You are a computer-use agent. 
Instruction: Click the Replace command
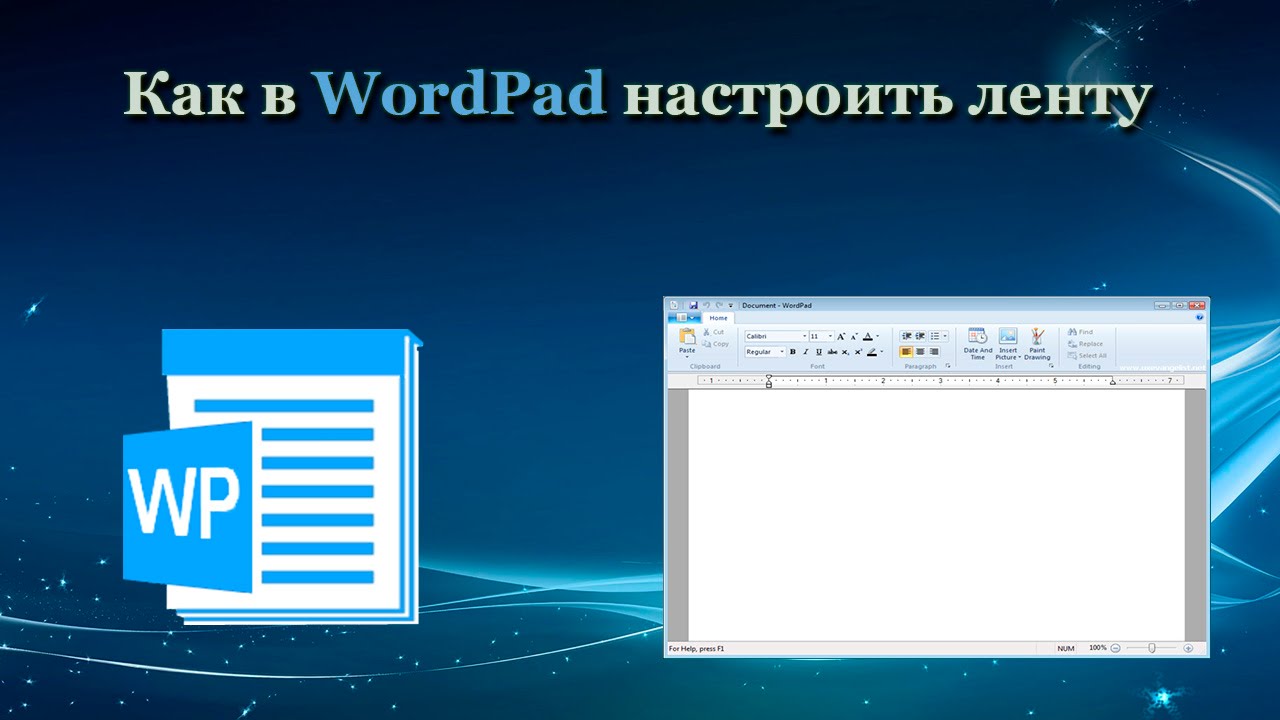[1085, 344]
